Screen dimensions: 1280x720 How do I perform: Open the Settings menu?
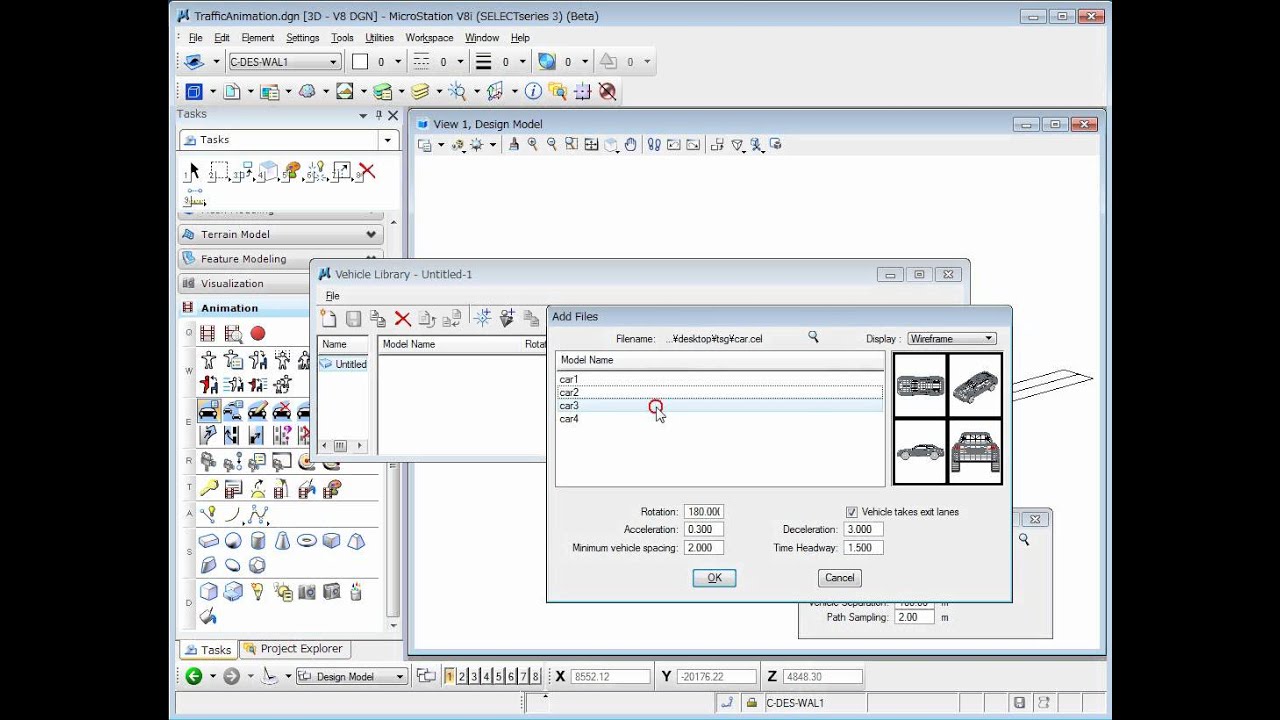pos(302,38)
